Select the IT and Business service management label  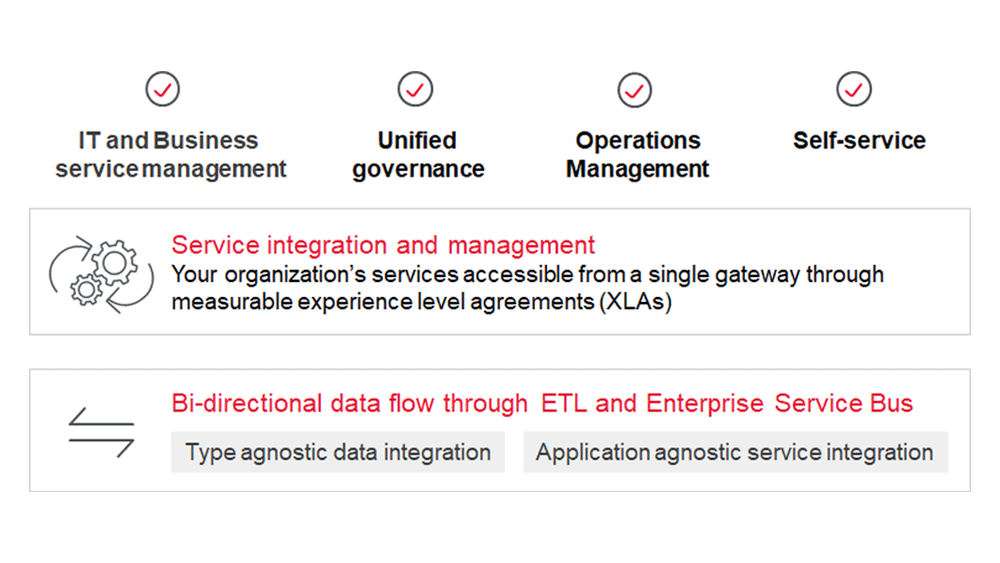170,155
